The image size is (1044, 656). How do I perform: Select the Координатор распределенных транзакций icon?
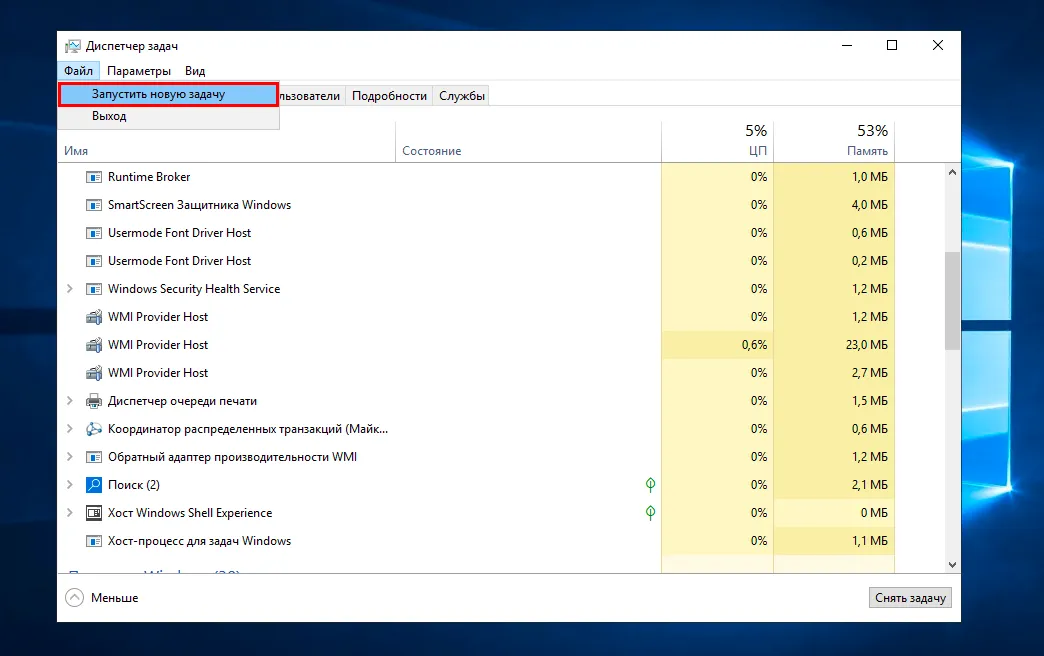point(94,429)
